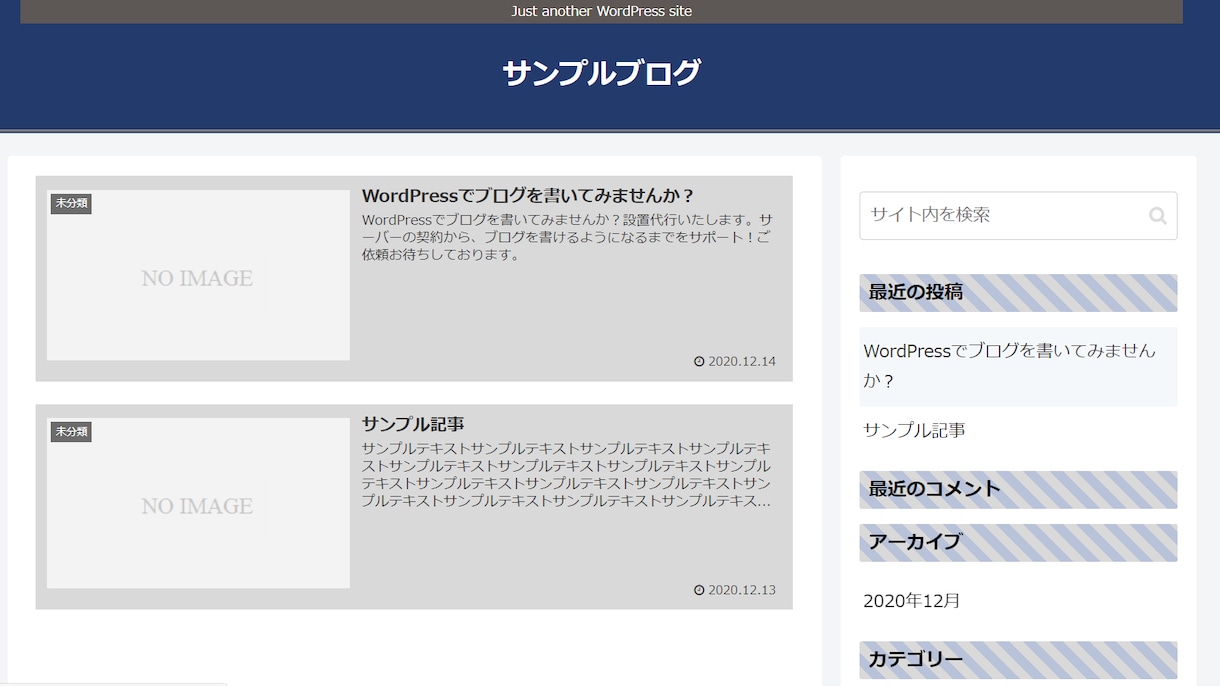
Task: Click the NO IMAGE thumbnail of the WordPress post
Action: click(x=198, y=275)
